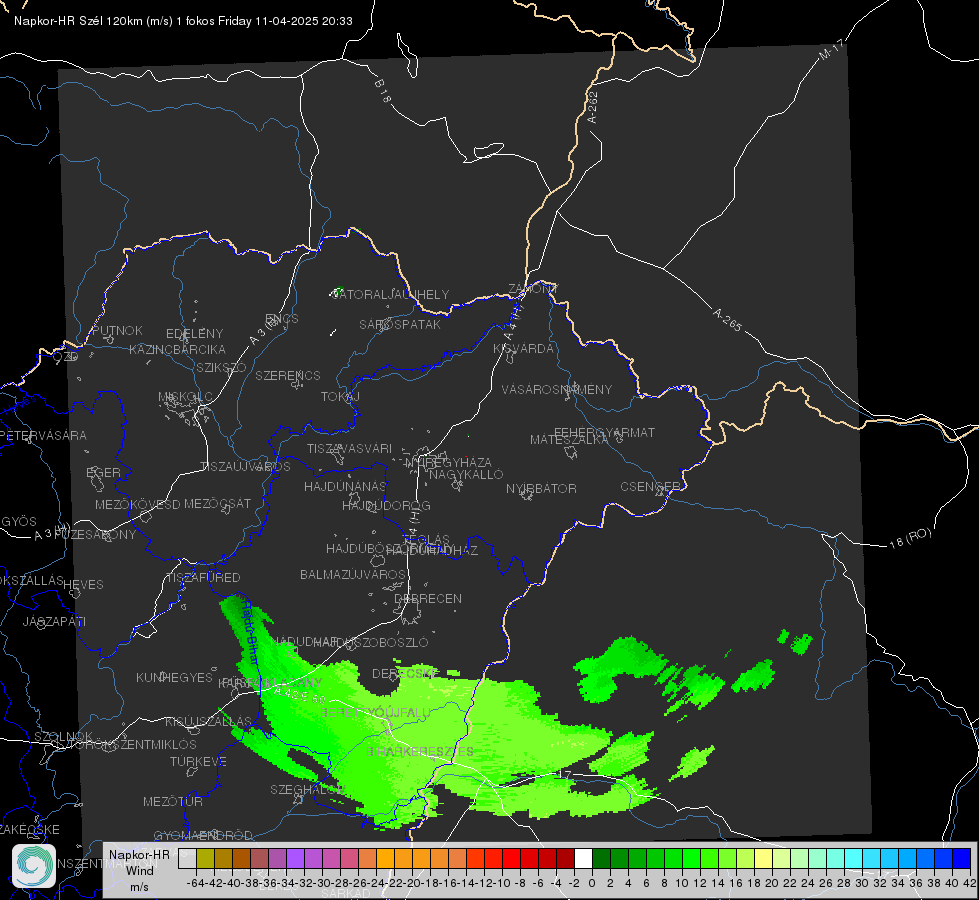Click the A-262 road label
This screenshot has height=900, width=979.
click(x=593, y=107)
